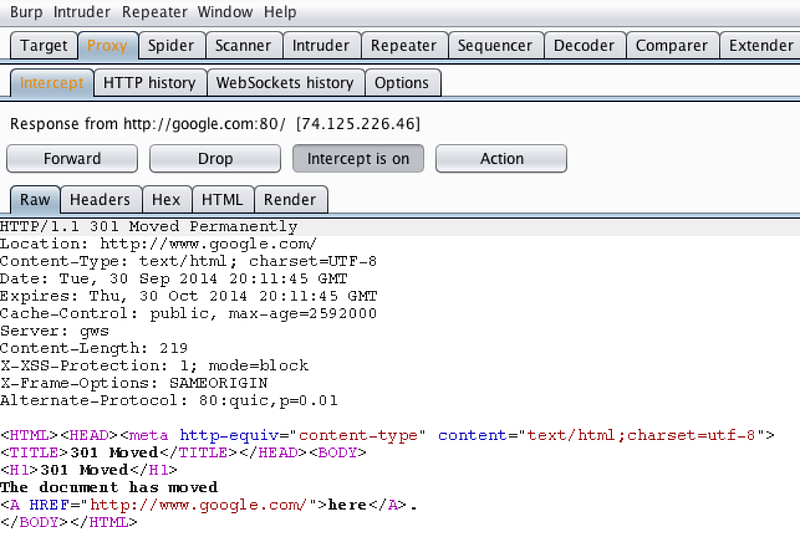Click the 'Content-Length: 219' header line

(94, 348)
